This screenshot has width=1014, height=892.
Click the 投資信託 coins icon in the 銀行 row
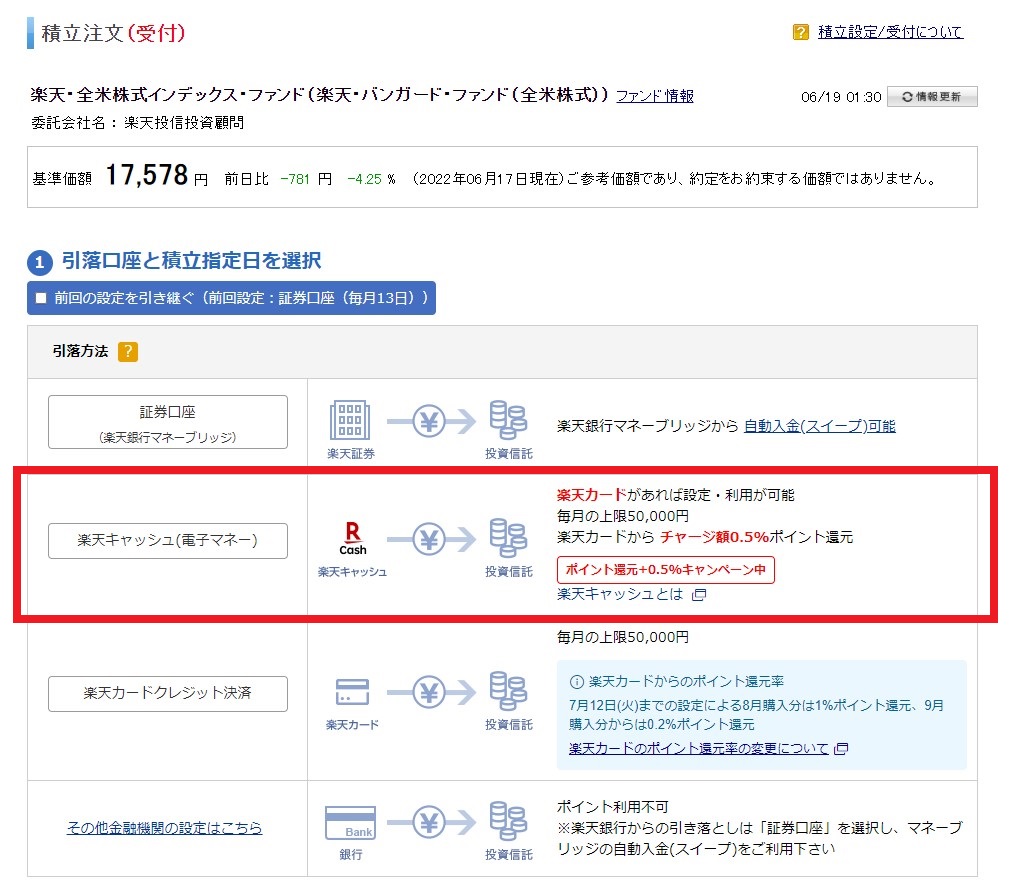coord(508,821)
